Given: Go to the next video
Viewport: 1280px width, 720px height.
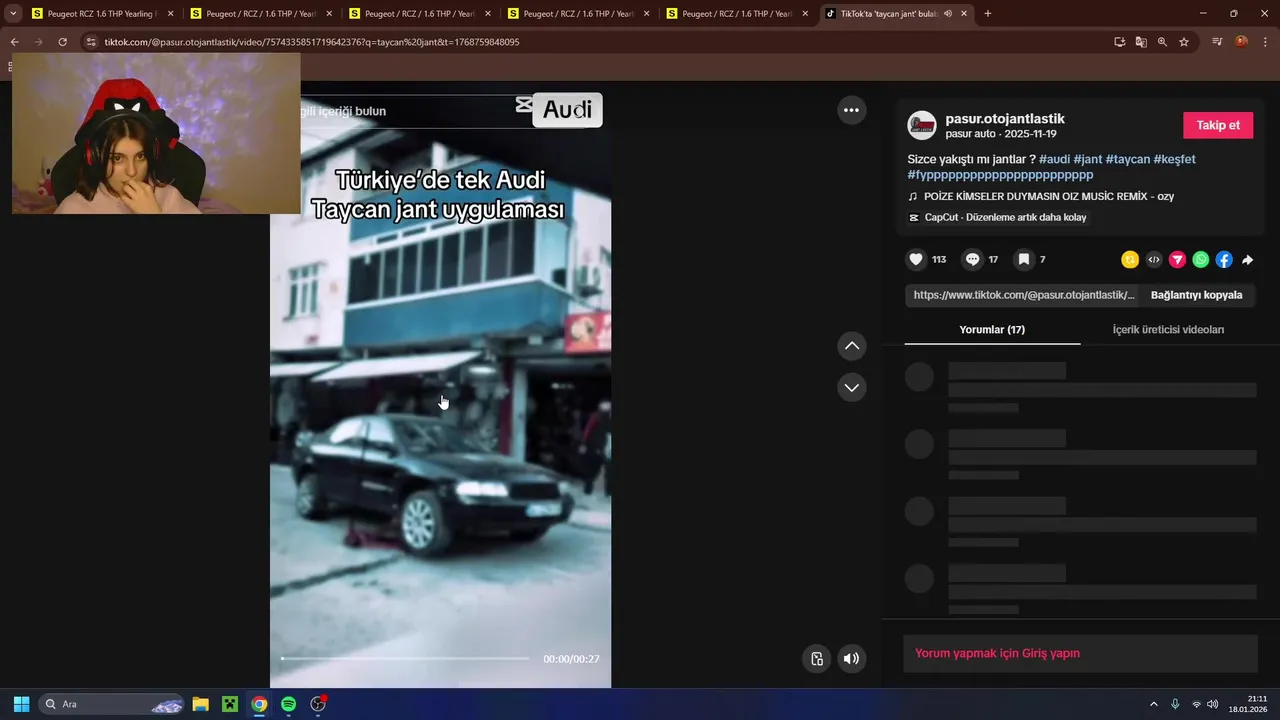Looking at the screenshot, I should [852, 387].
